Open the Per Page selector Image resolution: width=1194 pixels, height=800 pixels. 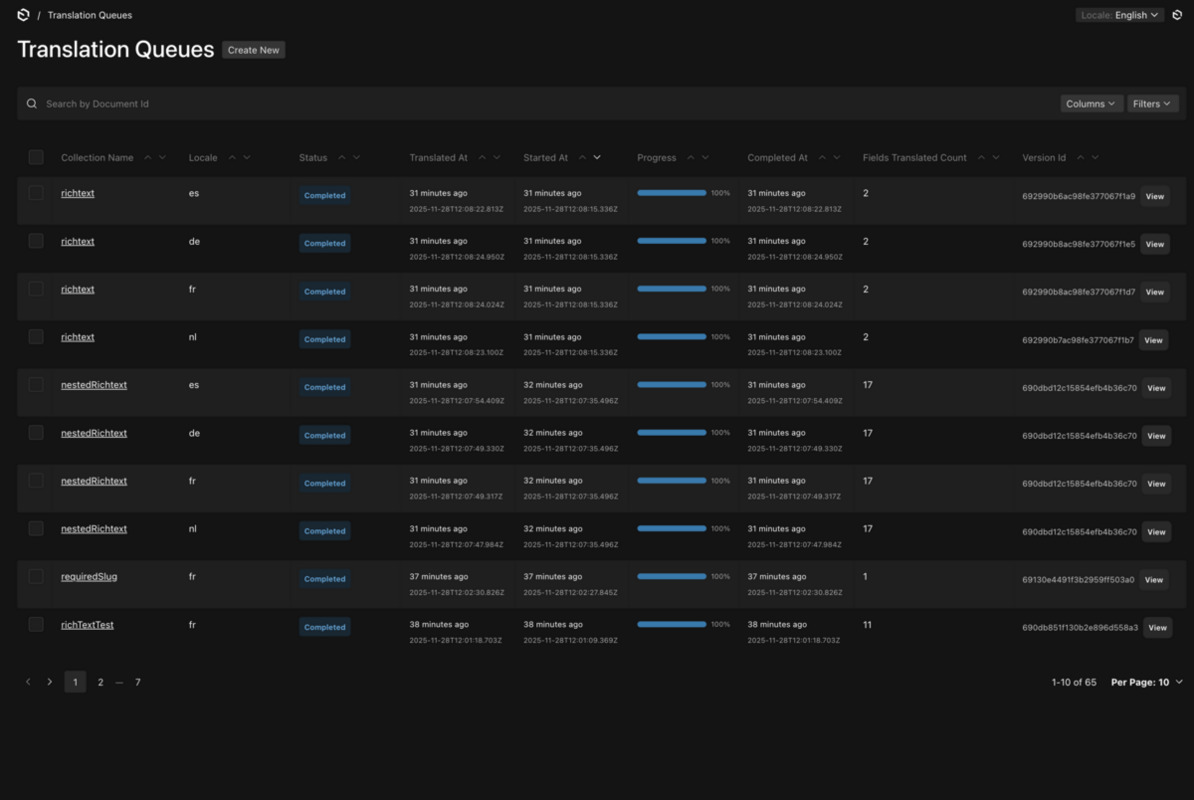(x=1146, y=682)
